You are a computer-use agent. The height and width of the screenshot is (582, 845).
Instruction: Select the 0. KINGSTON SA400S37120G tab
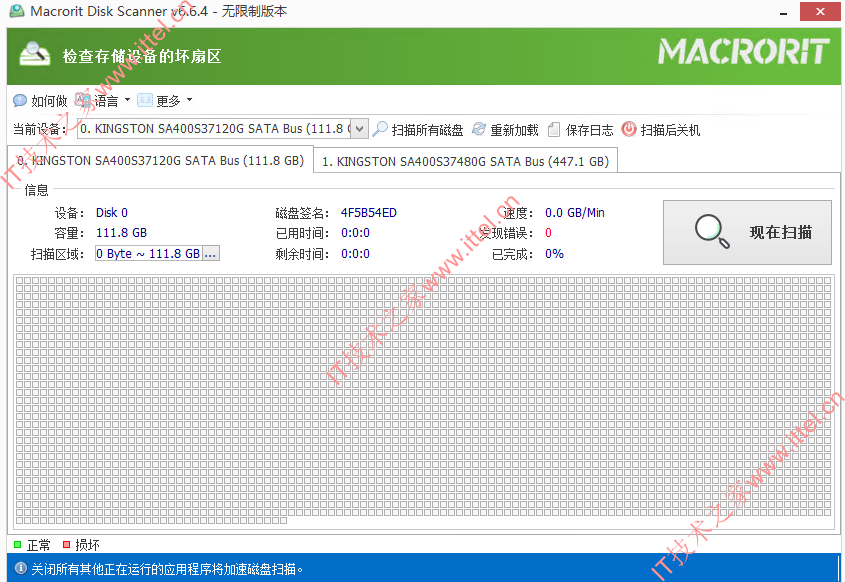pos(161,161)
